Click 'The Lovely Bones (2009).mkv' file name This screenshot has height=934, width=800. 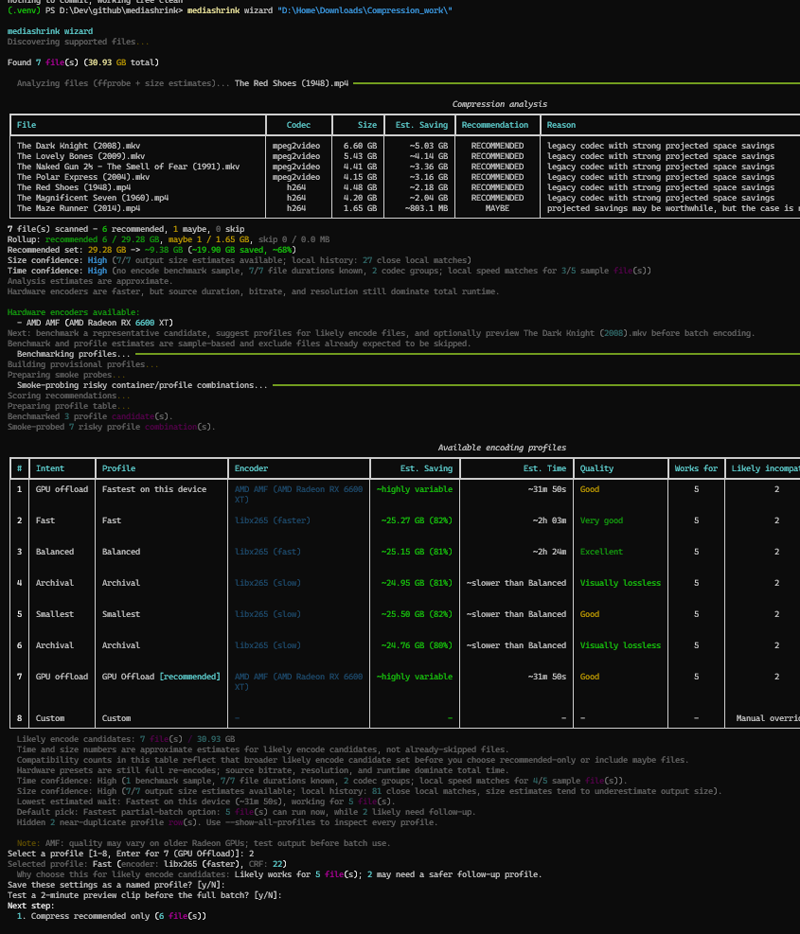point(81,156)
